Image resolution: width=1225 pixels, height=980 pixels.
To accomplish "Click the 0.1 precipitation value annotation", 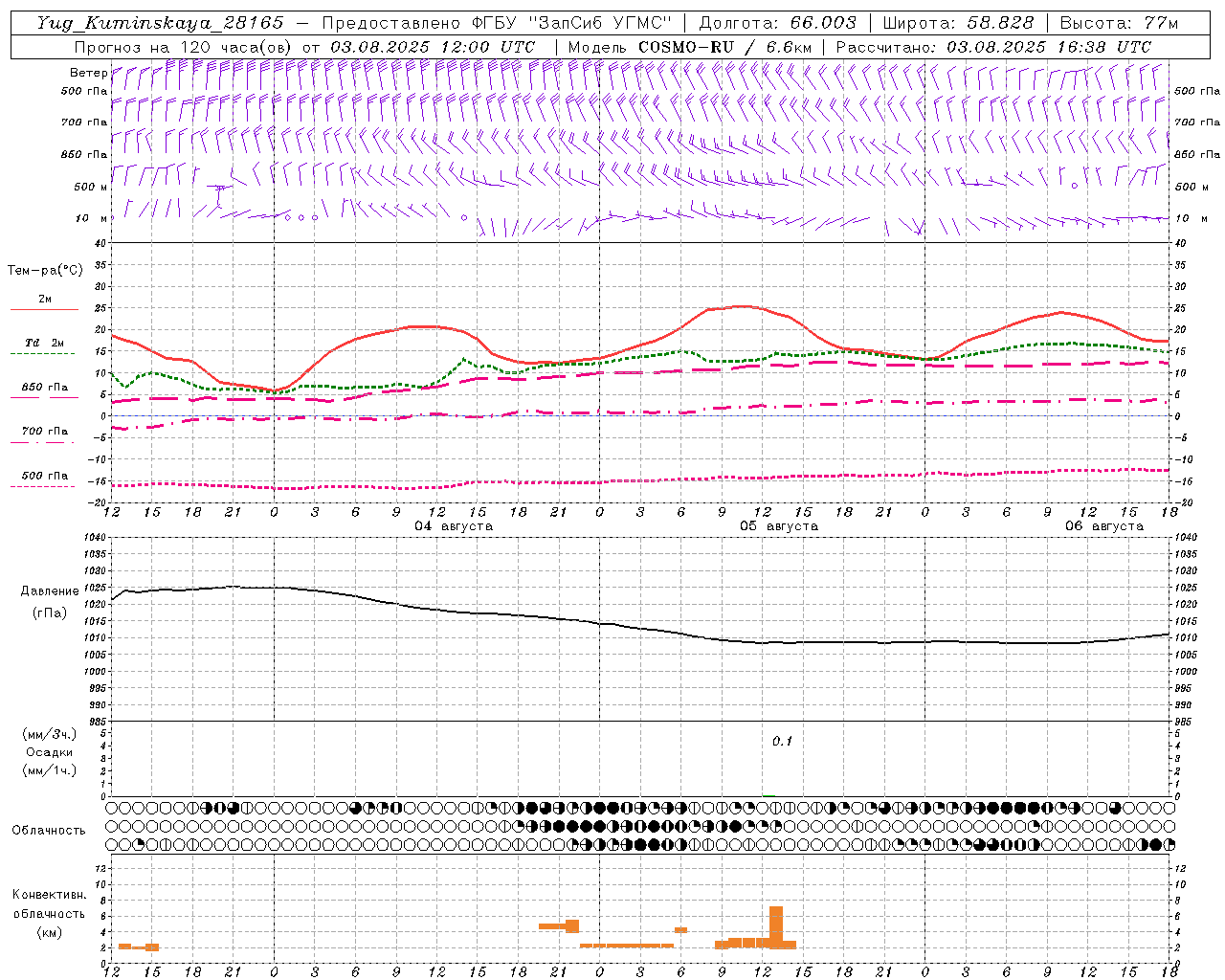I will [783, 741].
